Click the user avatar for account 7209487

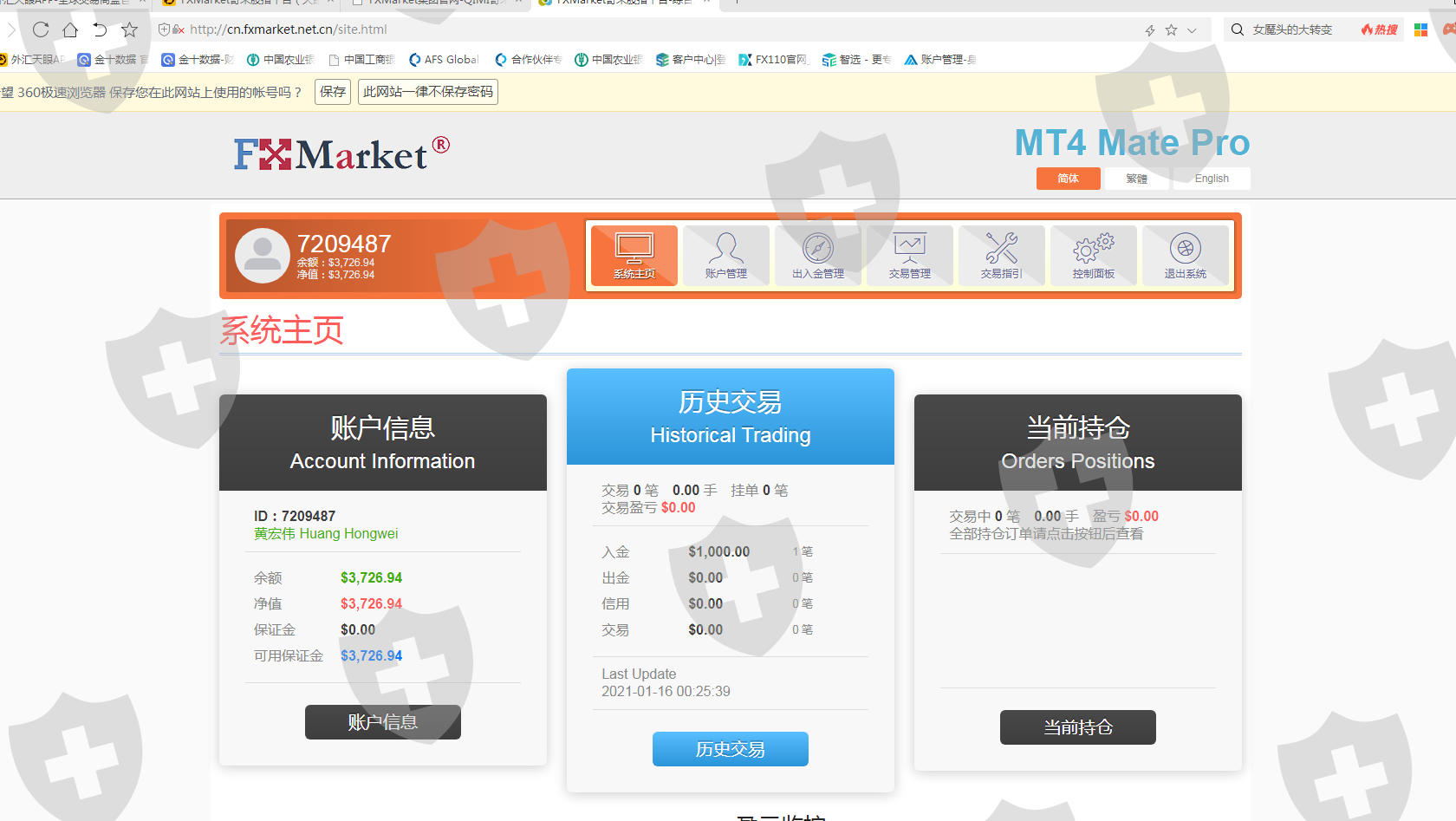pos(263,256)
